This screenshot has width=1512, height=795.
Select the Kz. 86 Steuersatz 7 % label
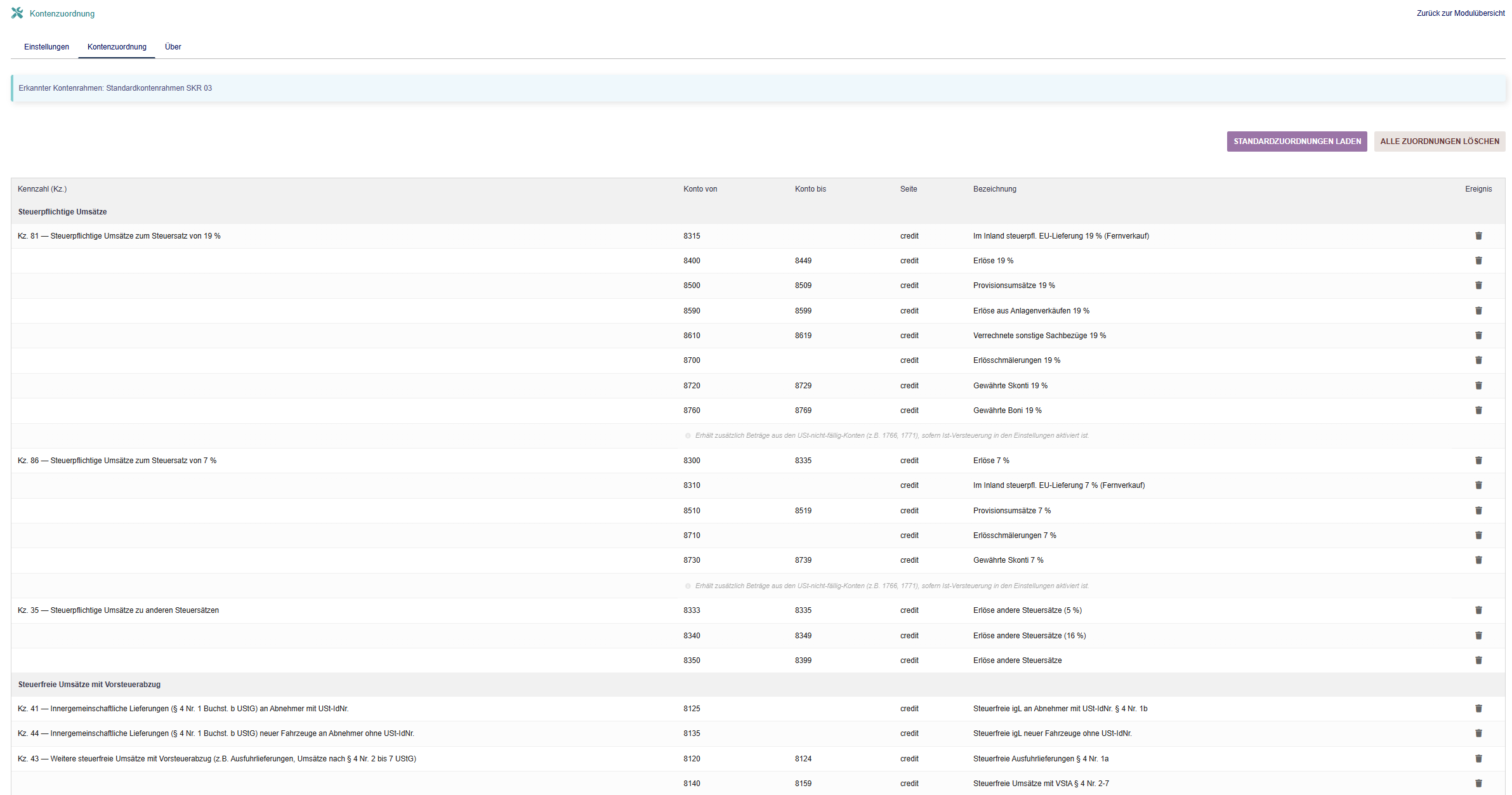click(117, 461)
